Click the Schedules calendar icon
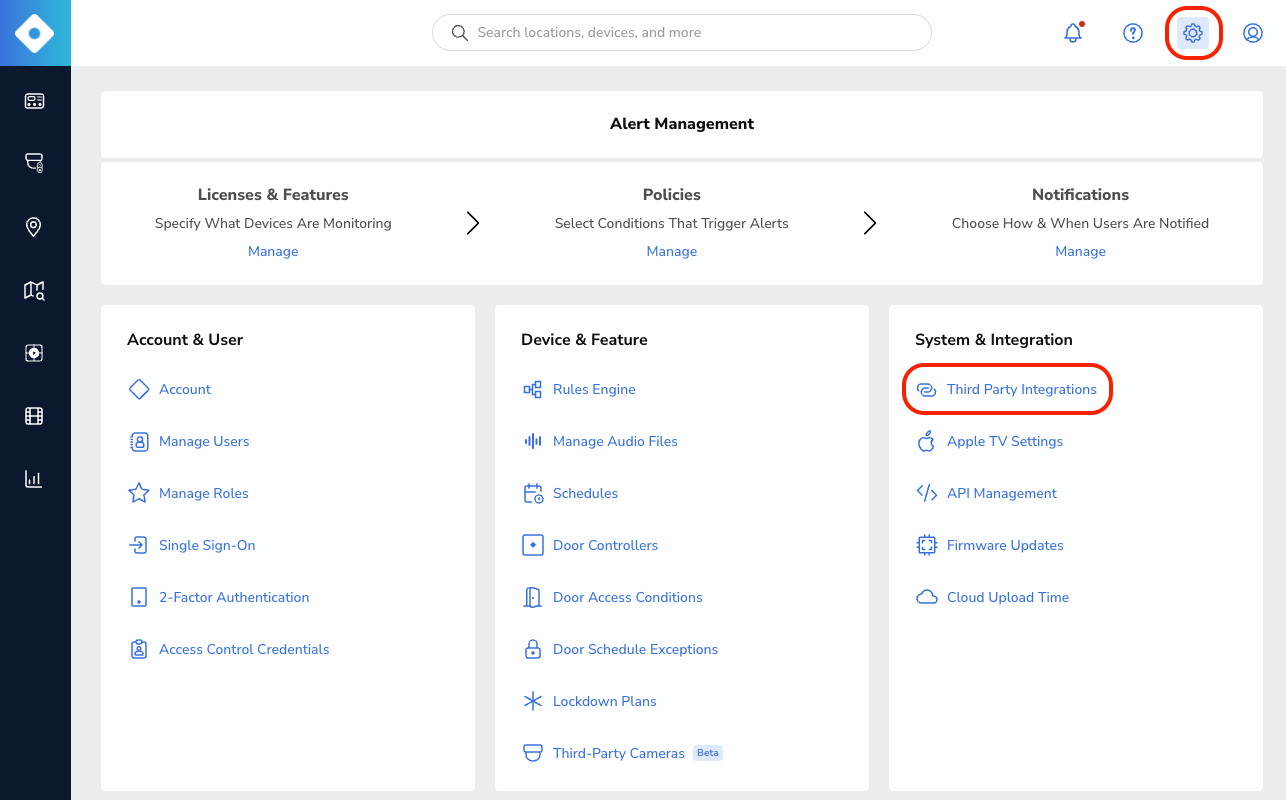 [x=533, y=493]
